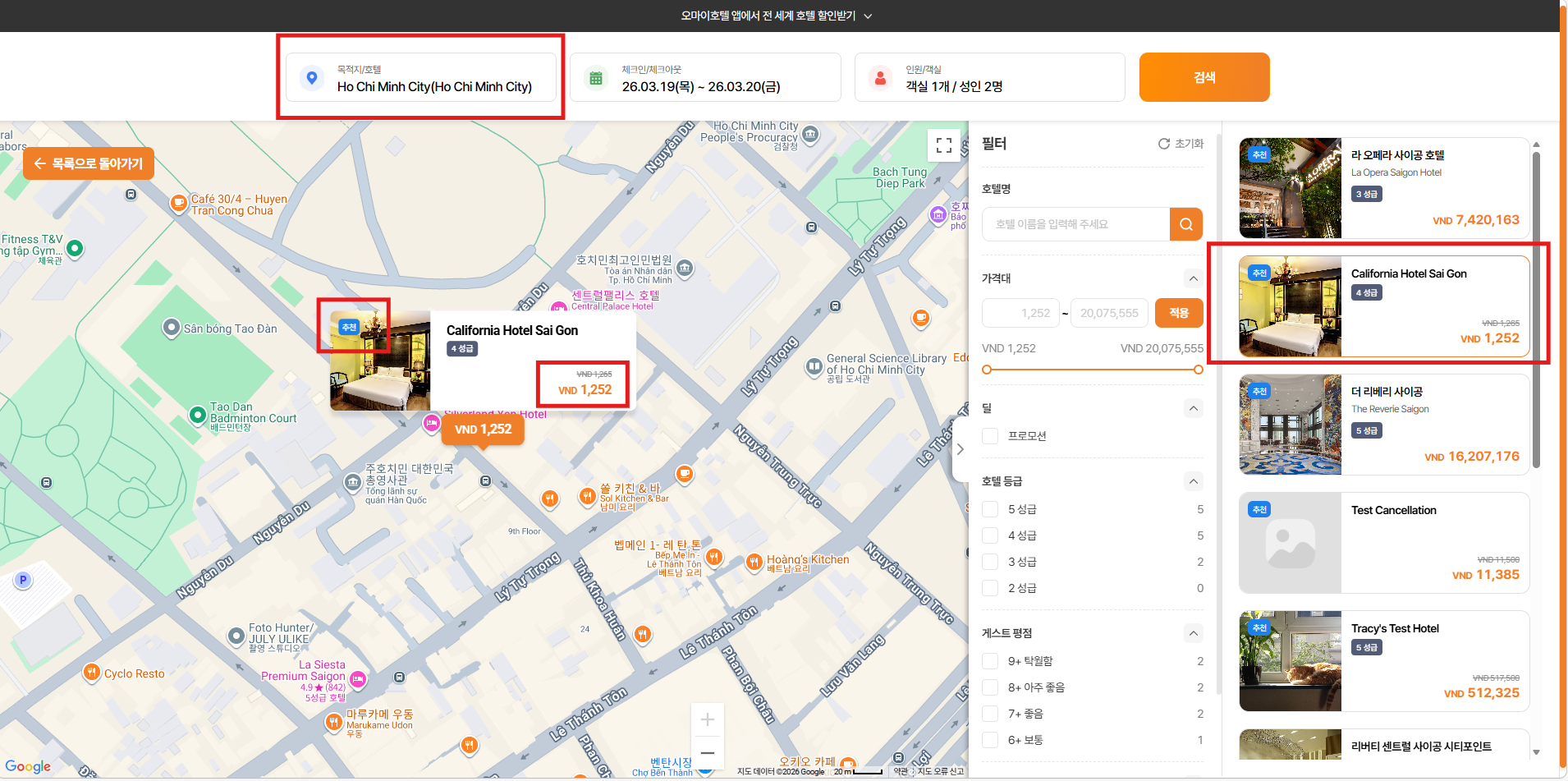Click the Tao Dan Badminton Court marker
The height and width of the screenshot is (781, 1568).
click(197, 416)
